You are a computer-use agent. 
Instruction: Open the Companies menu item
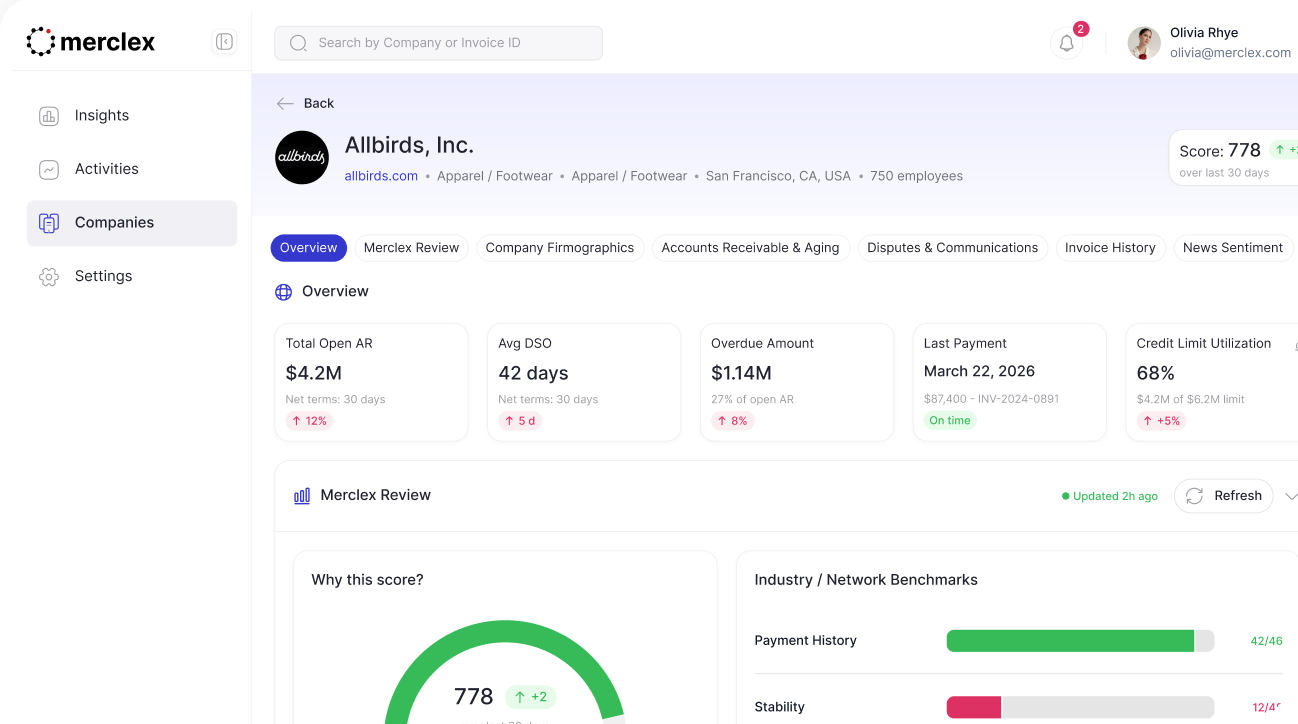pyautogui.click(x=132, y=223)
